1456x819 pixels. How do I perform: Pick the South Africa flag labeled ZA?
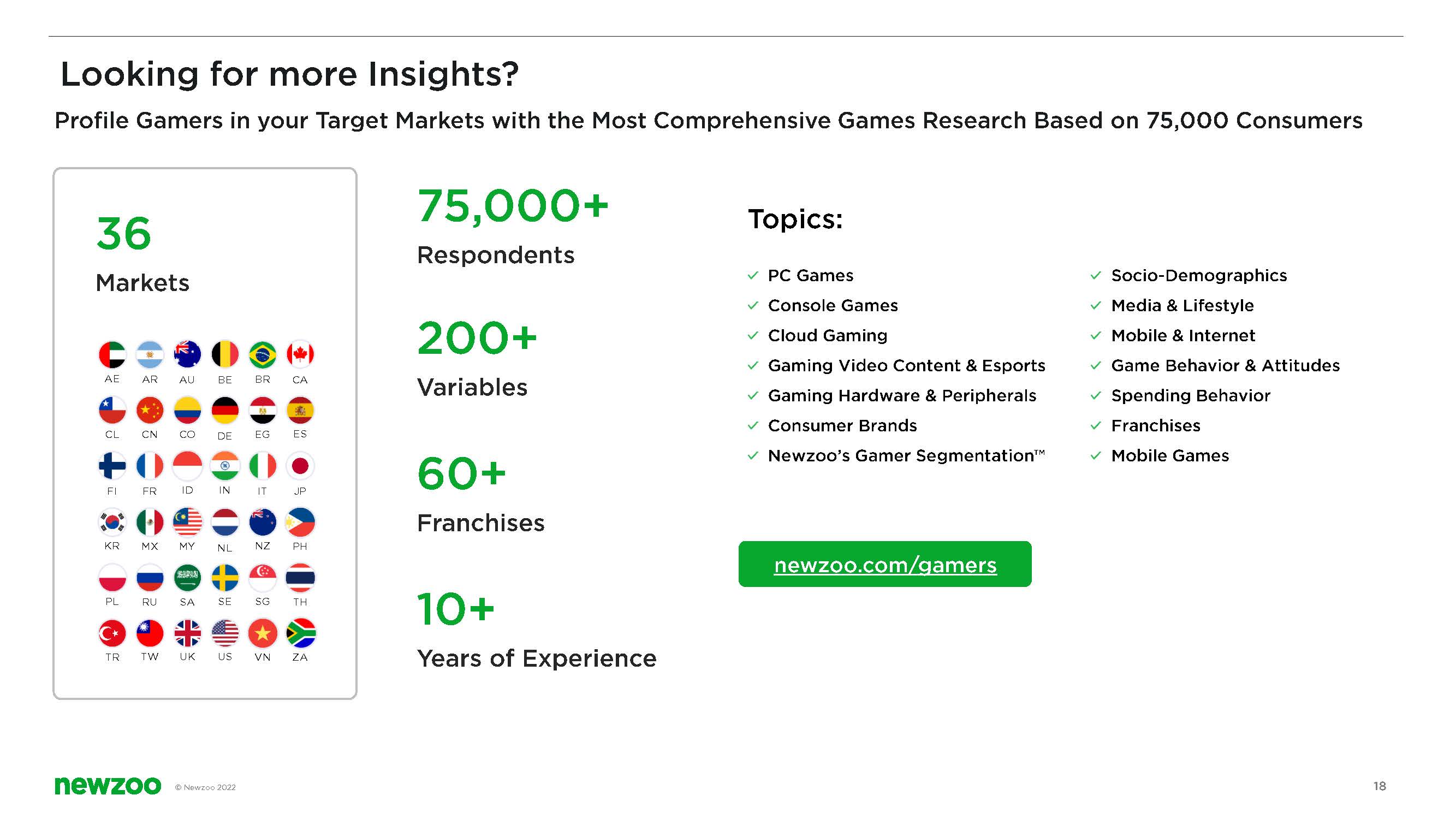300,633
